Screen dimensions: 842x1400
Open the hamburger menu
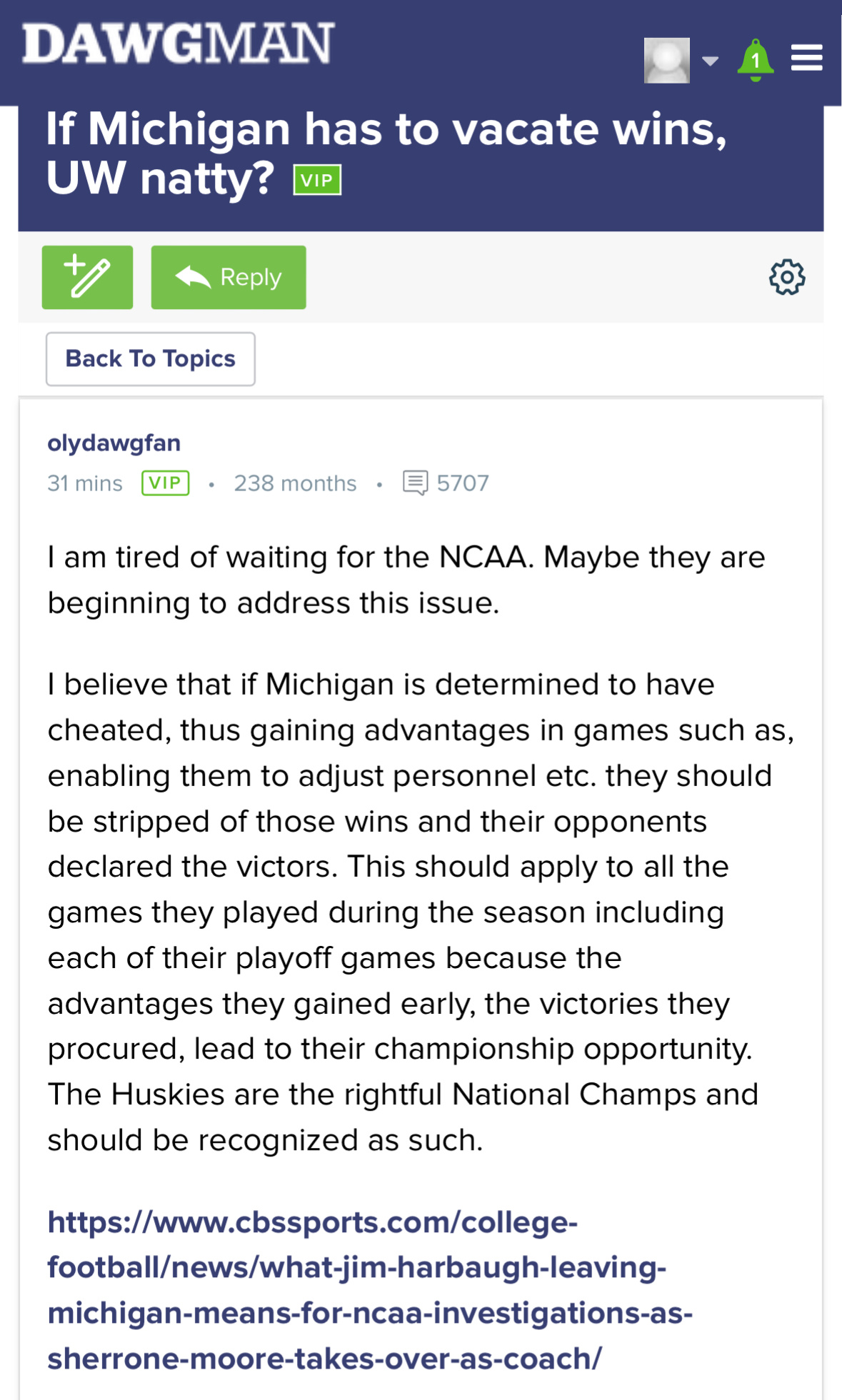806,58
